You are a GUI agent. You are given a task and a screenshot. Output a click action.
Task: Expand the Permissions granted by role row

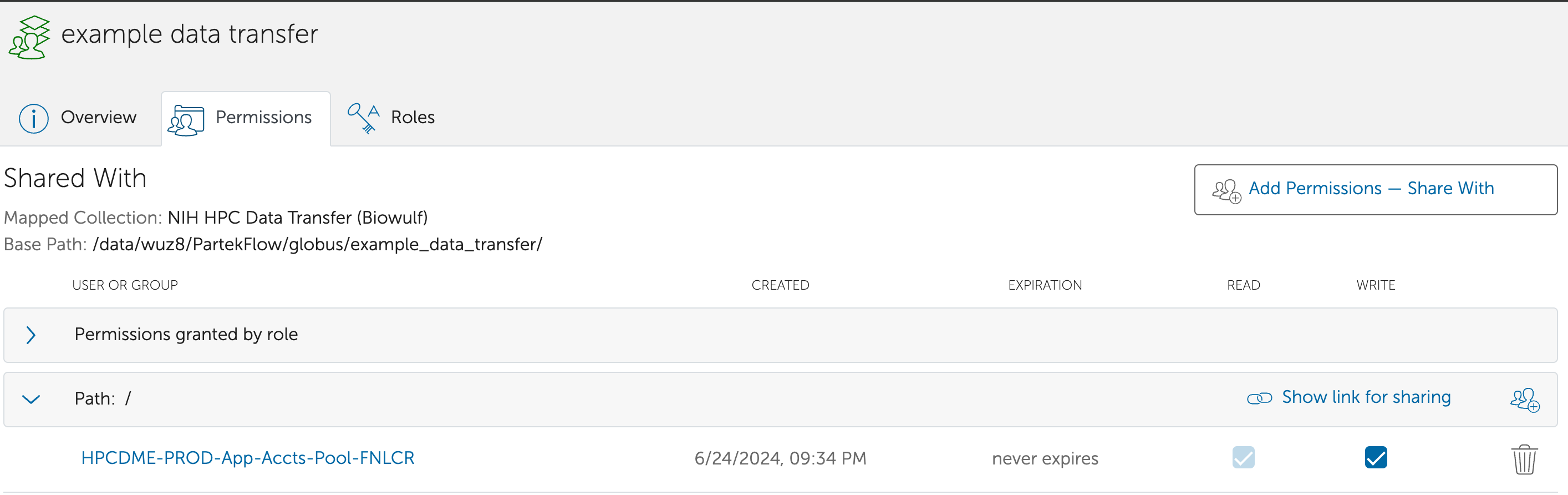pyautogui.click(x=186, y=335)
